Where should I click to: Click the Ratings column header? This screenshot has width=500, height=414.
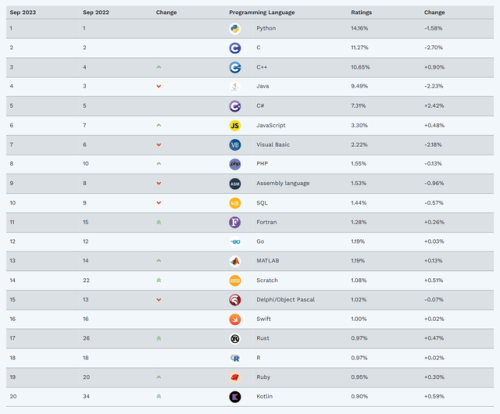pyautogui.click(x=361, y=12)
